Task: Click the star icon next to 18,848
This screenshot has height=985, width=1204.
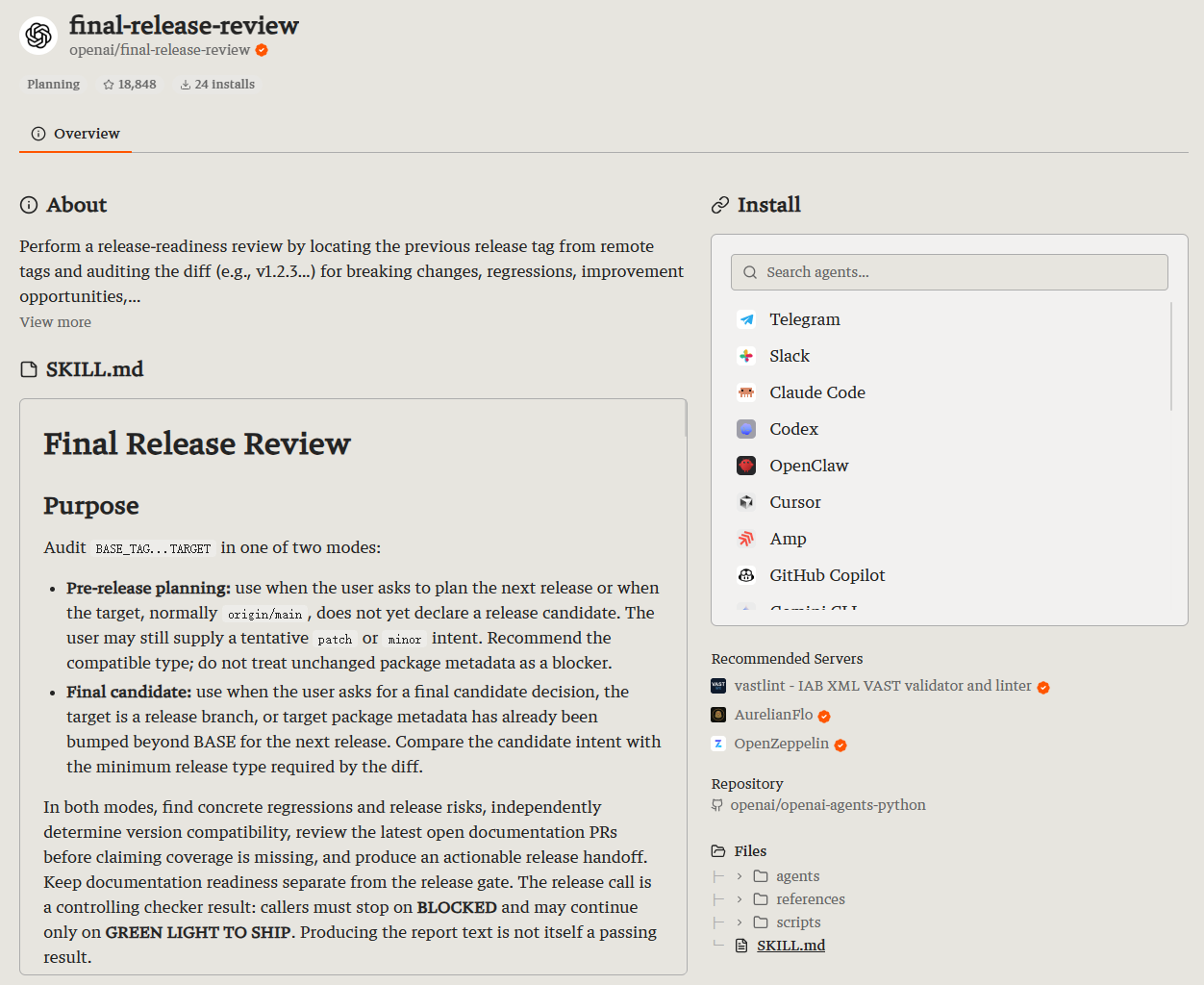Action: 109,85
